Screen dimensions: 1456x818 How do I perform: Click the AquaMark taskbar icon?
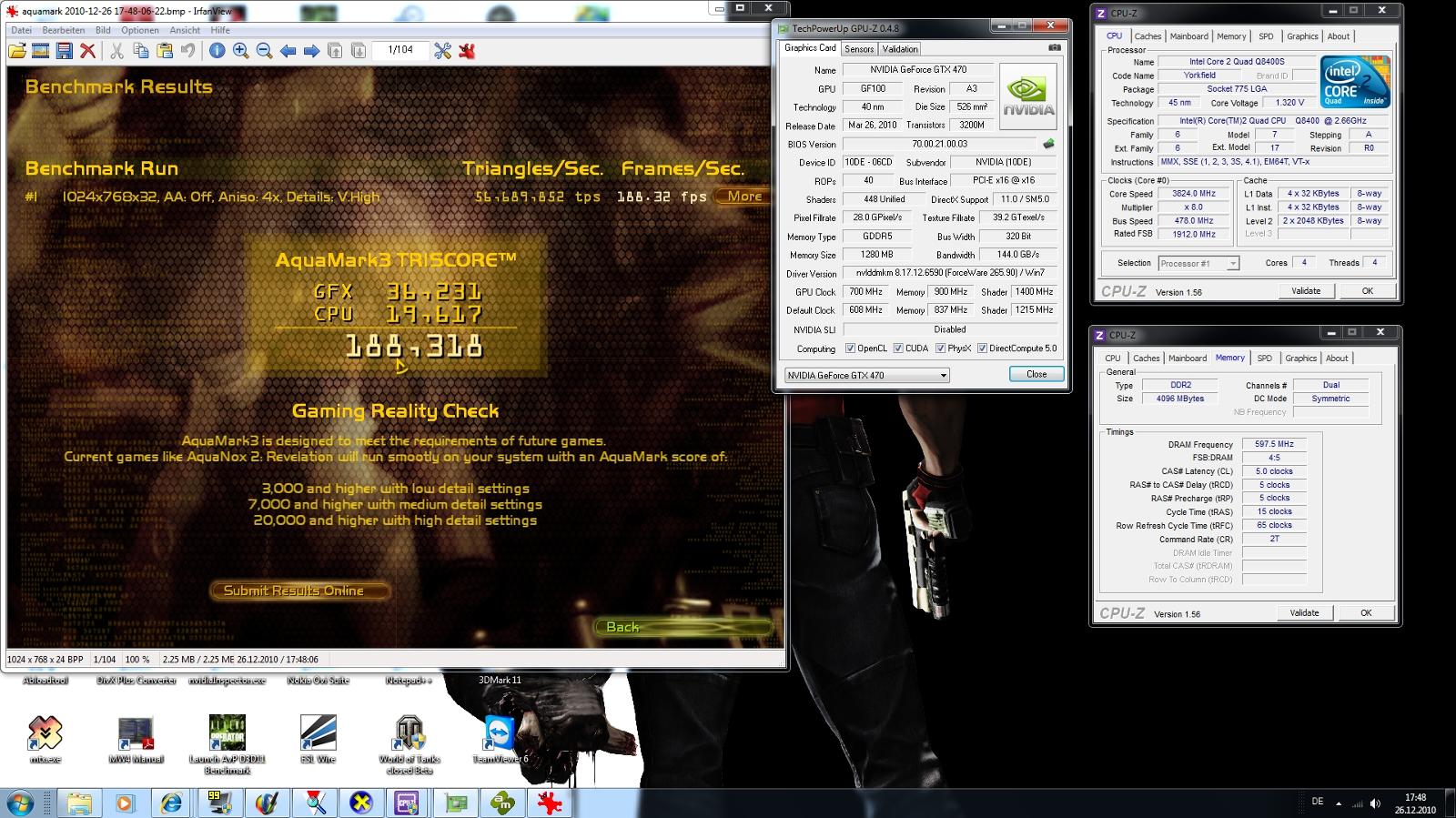coord(502,803)
